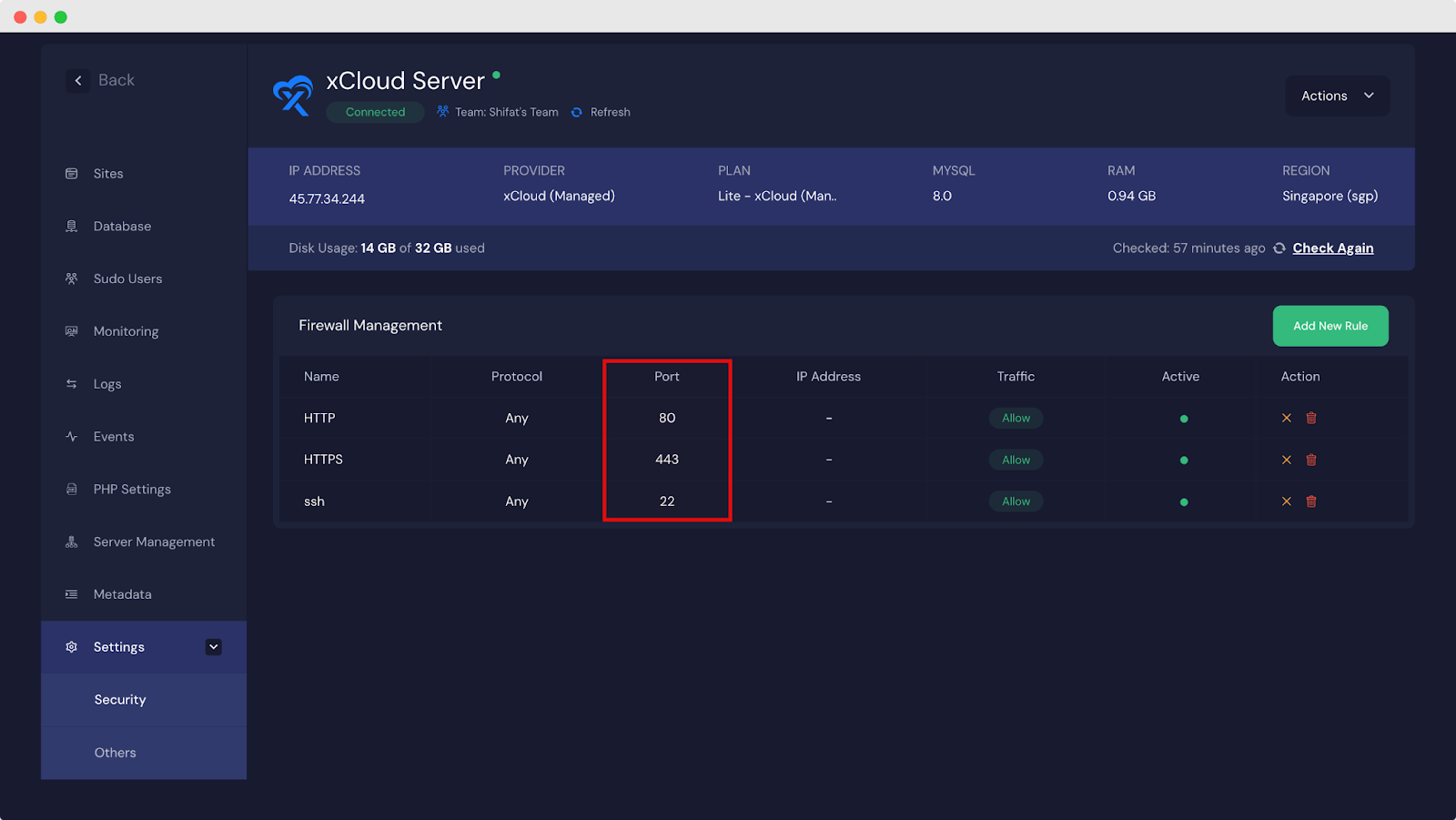Open the Monitoring section
Screen dimensions: 1456x820
click(x=125, y=330)
